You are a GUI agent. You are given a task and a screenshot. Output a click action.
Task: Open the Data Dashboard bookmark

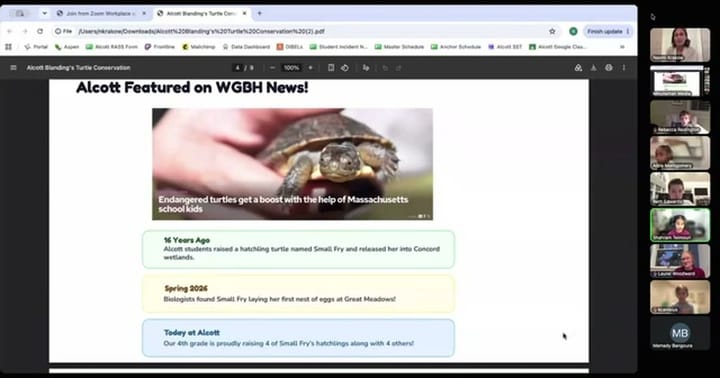point(247,47)
